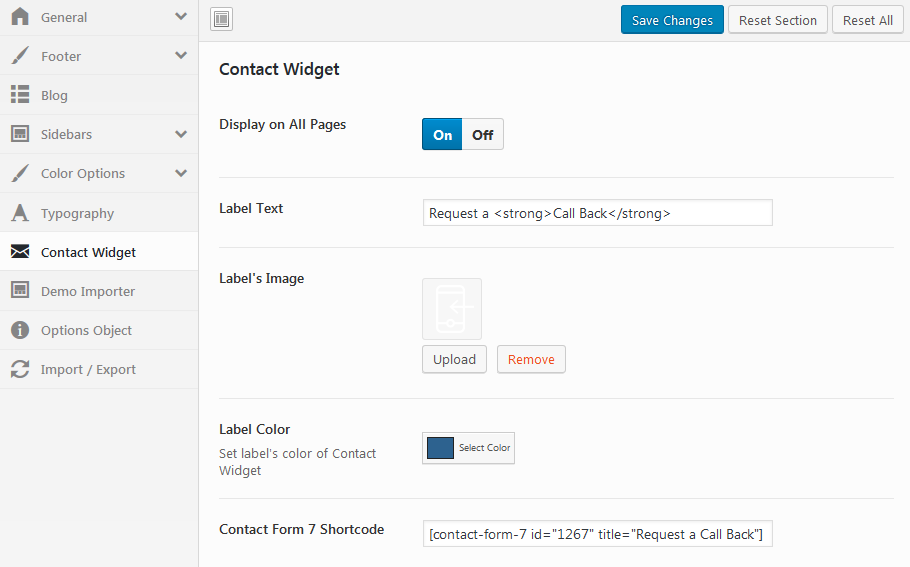Click the label image phone thumbnail
This screenshot has height=567, width=910.
tap(452, 309)
